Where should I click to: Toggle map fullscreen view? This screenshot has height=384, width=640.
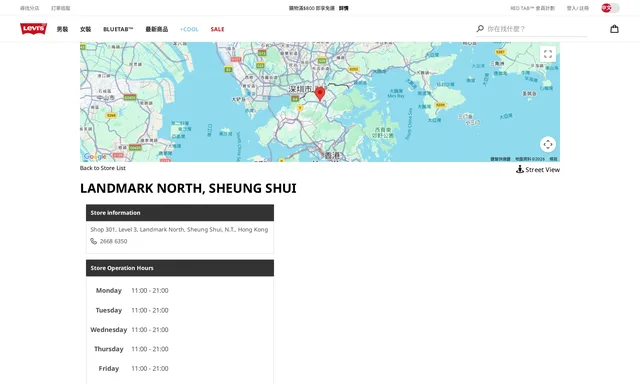tap(548, 54)
